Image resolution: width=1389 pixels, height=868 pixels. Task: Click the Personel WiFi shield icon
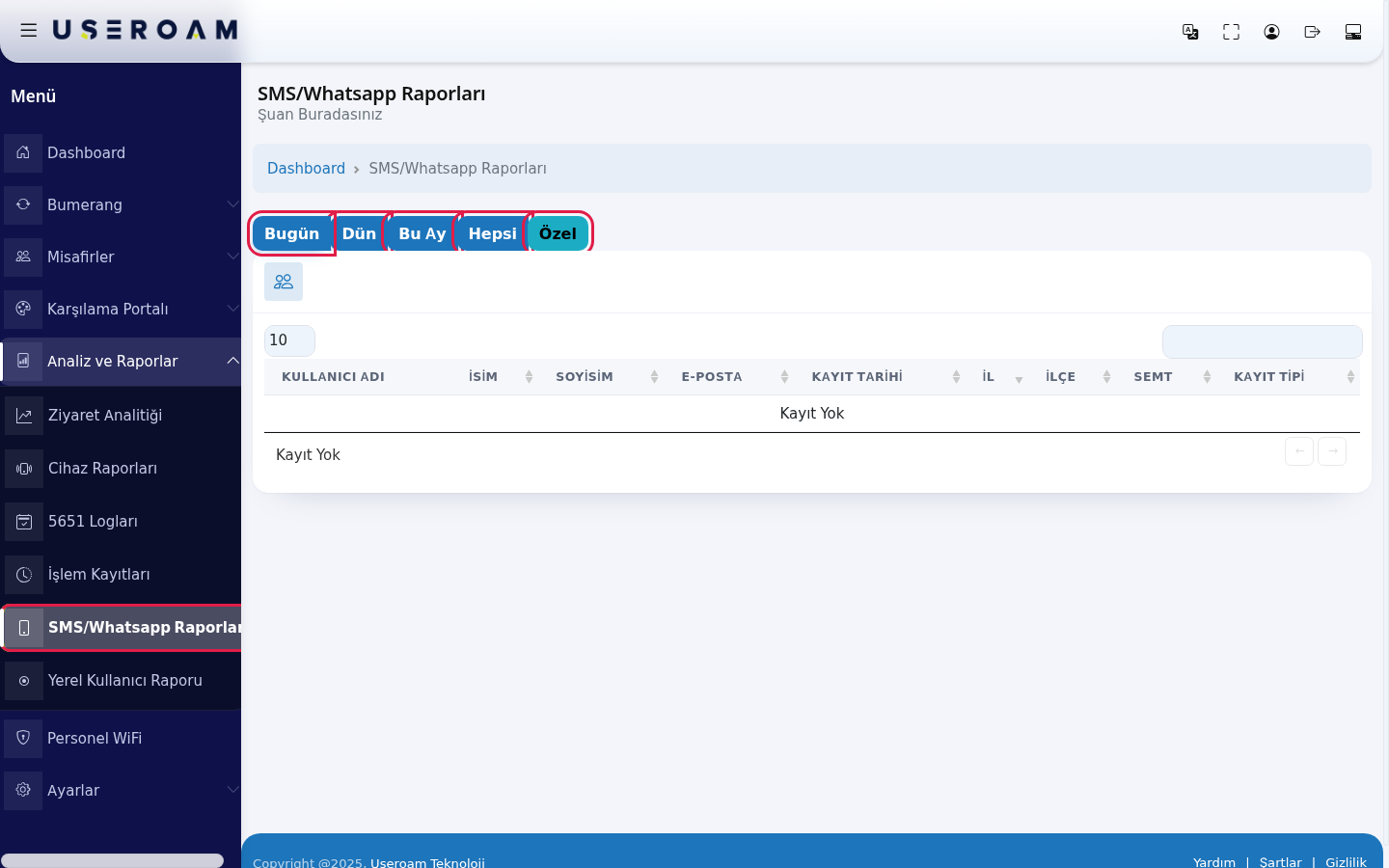pyautogui.click(x=23, y=738)
